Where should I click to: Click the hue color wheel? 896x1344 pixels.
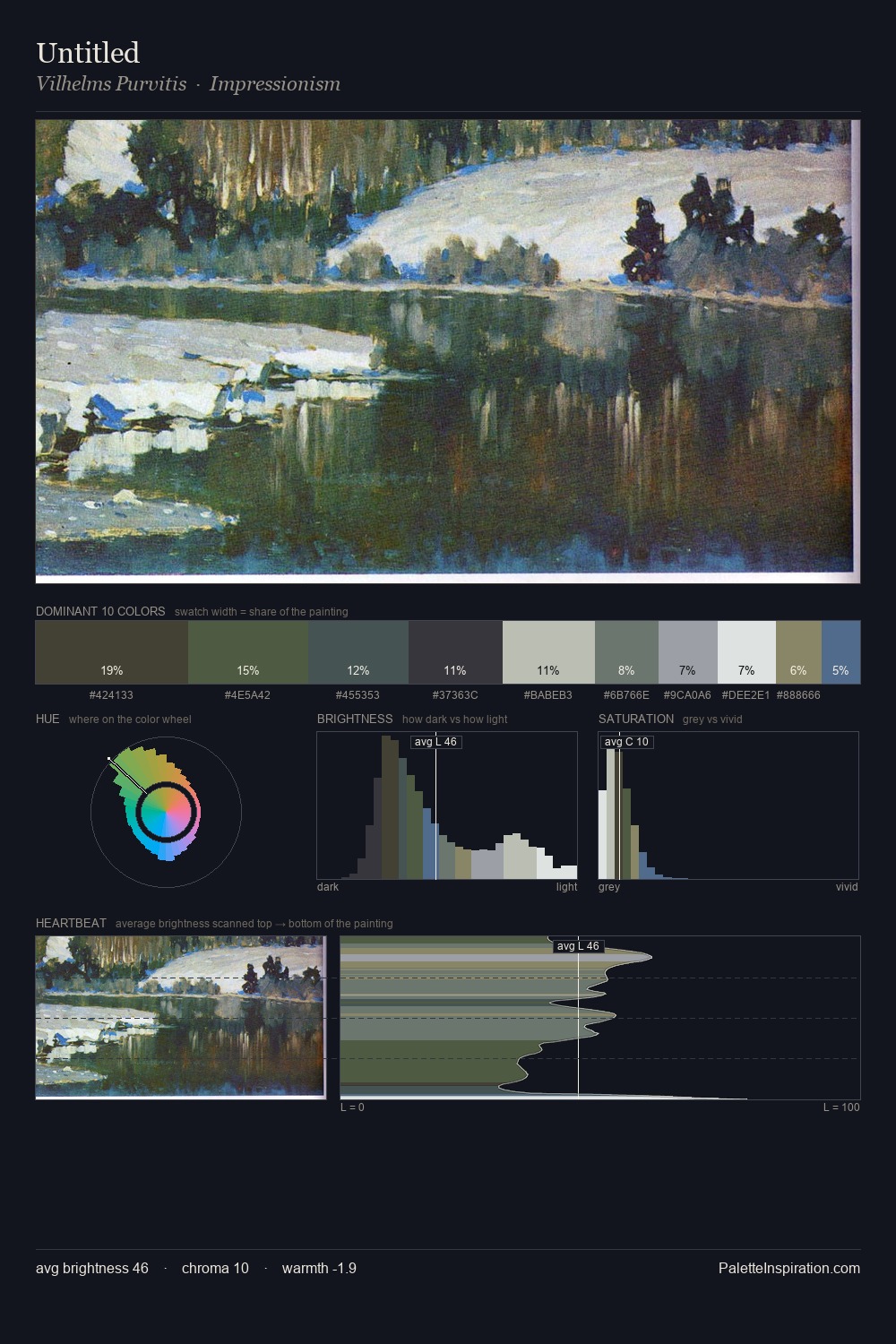click(x=166, y=813)
